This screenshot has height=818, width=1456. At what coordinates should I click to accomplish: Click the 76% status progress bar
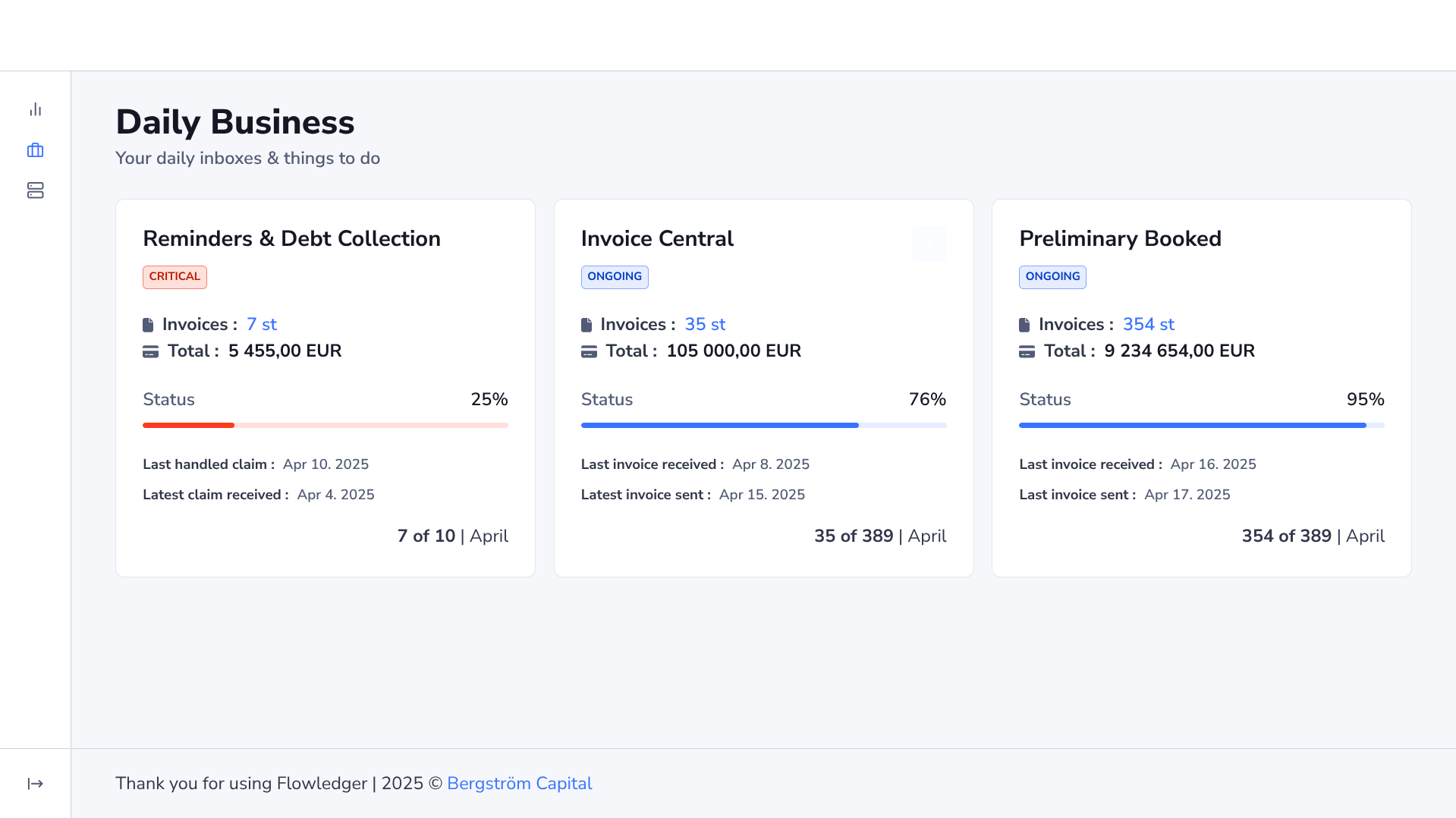(x=763, y=426)
